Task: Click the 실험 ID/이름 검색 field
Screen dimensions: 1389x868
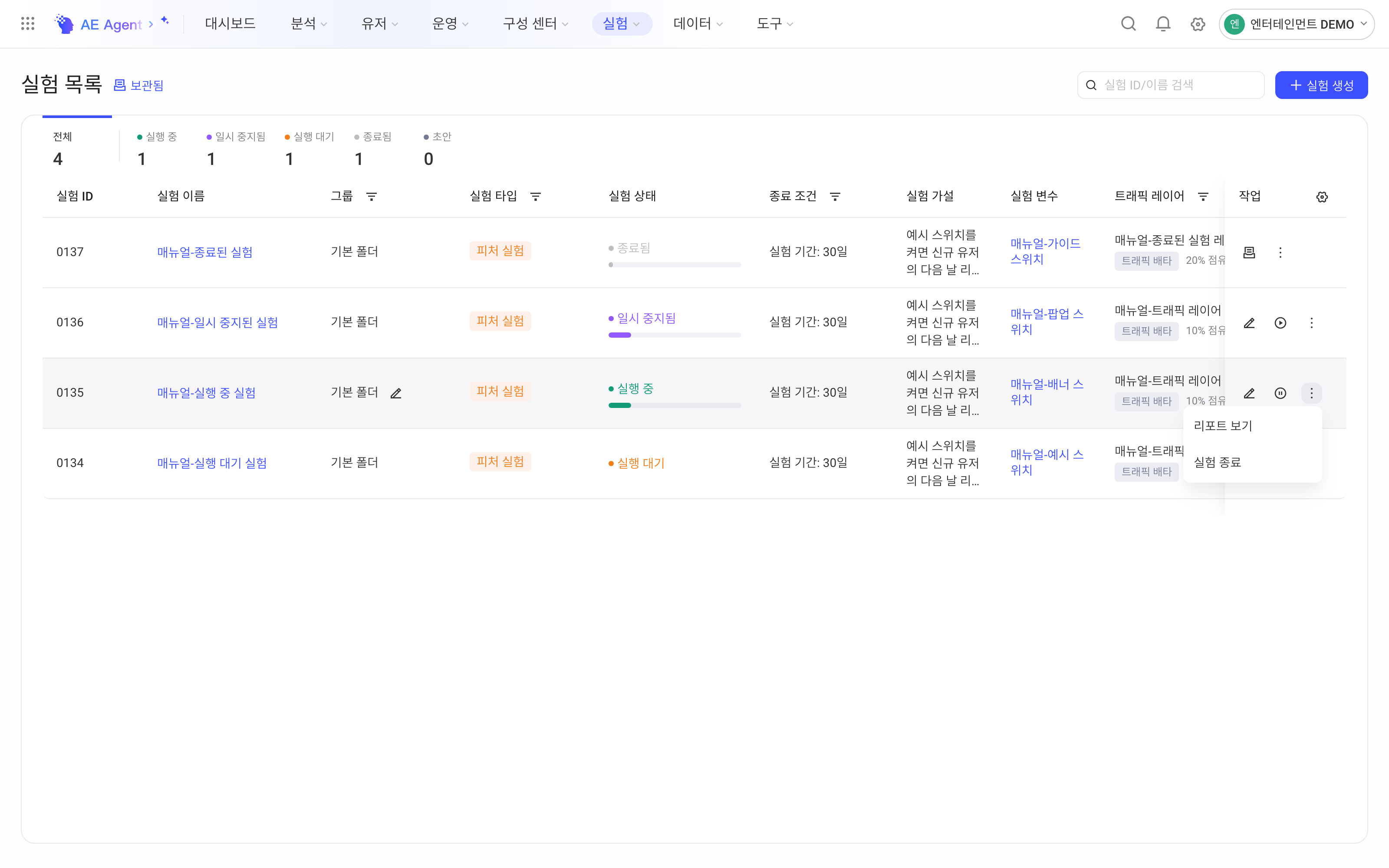Action: [1170, 85]
